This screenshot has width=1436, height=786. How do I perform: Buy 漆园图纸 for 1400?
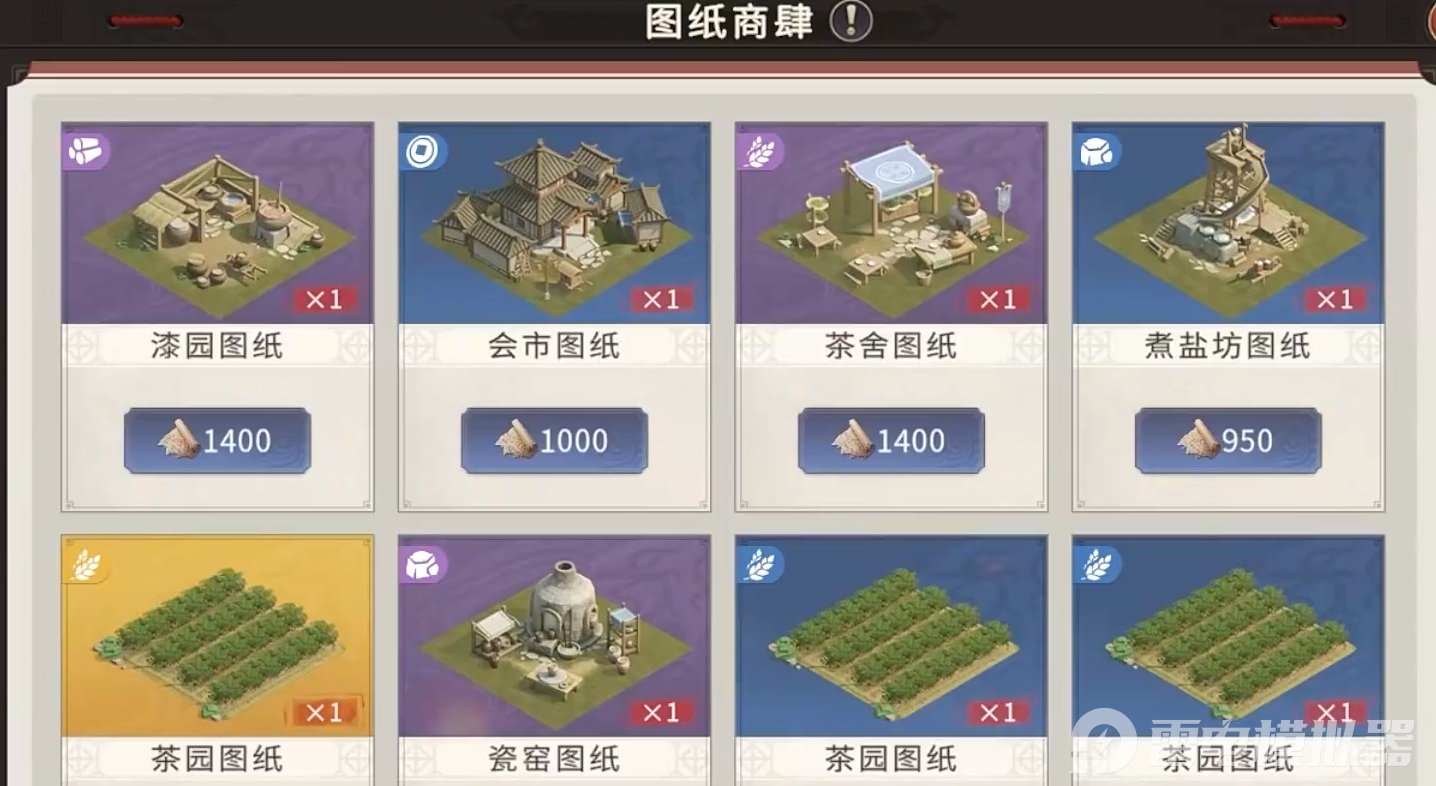[217, 440]
